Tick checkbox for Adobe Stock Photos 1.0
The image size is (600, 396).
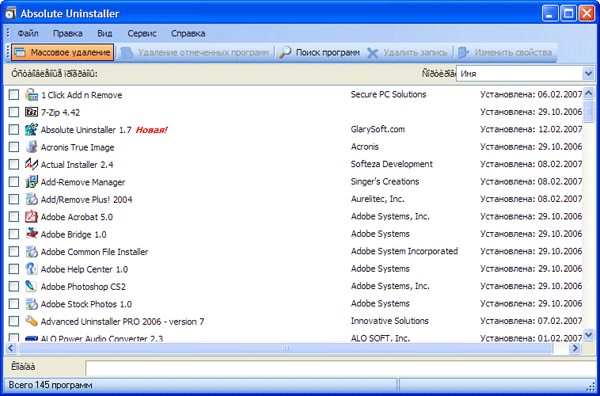(14, 304)
